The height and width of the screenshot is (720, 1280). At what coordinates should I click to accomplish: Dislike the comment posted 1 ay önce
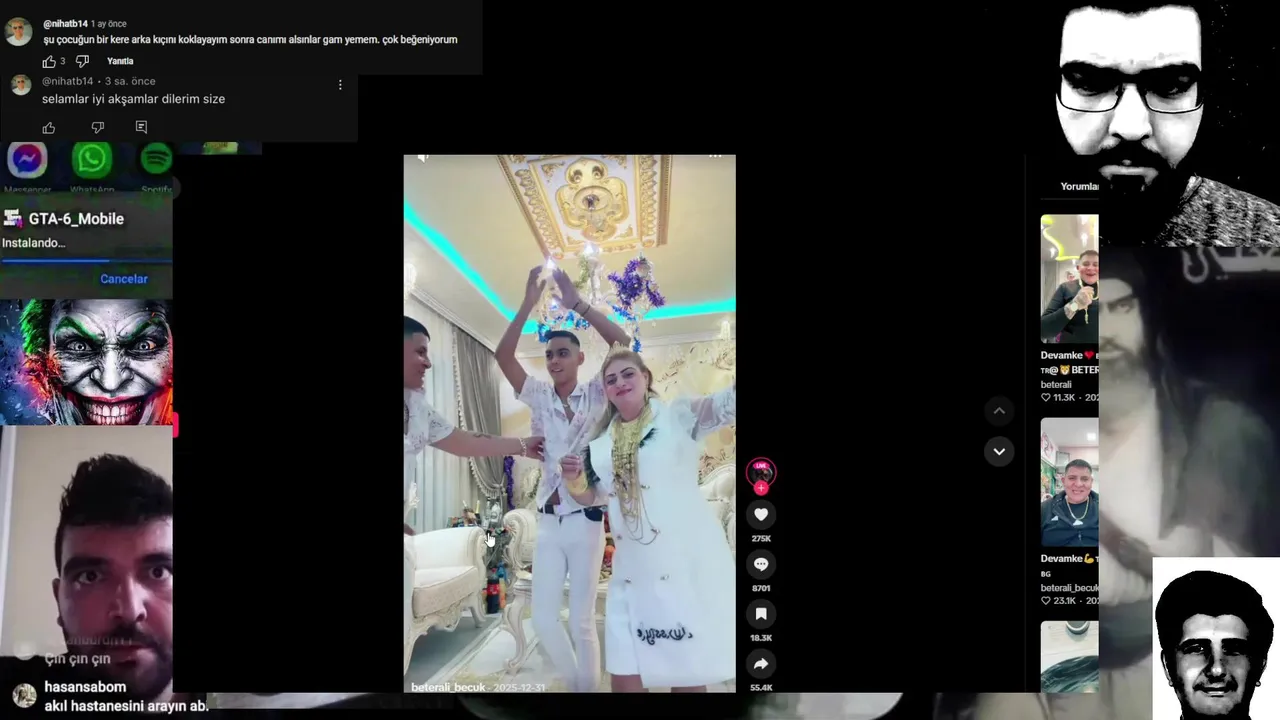pyautogui.click(x=82, y=61)
